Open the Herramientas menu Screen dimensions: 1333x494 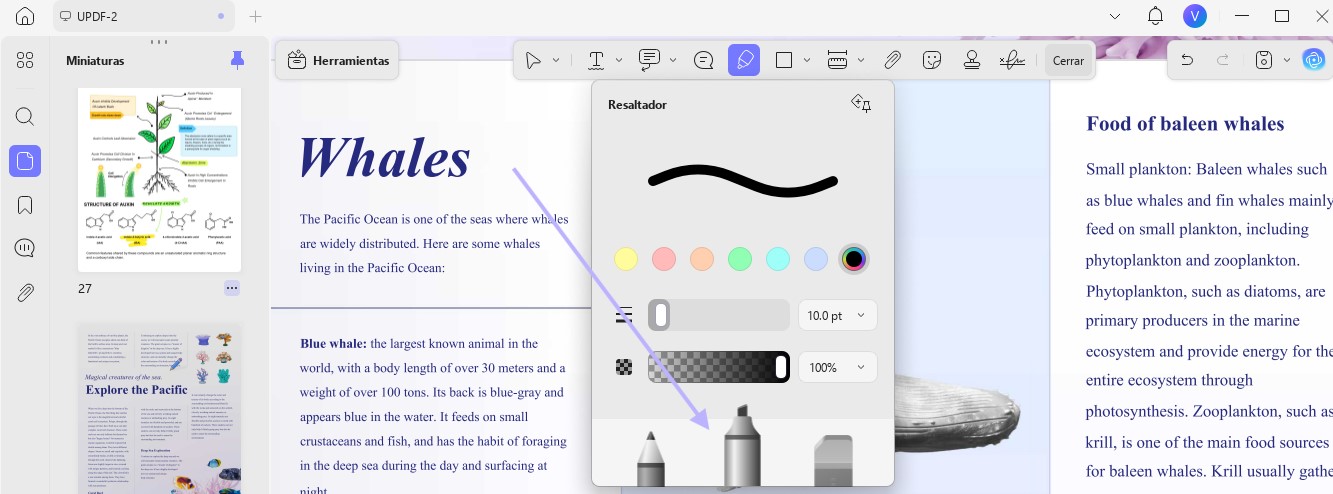(338, 60)
